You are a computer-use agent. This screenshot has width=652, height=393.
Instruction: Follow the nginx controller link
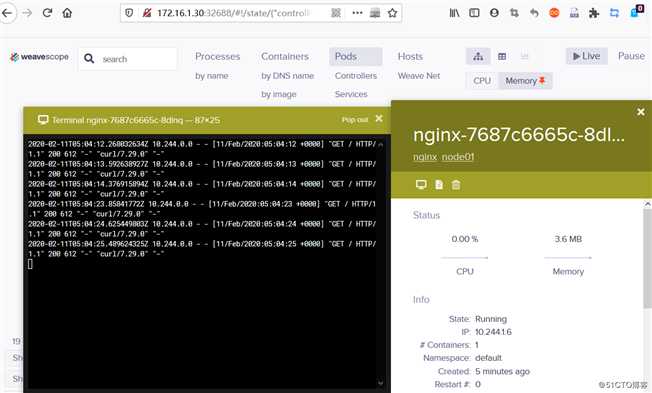pos(425,157)
